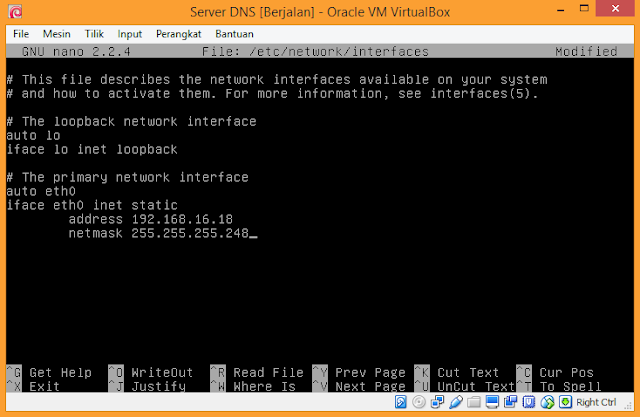Viewport: 640px width, 417px height.
Task: Click the VirtualBox app icon in title bar
Action: [15, 12]
